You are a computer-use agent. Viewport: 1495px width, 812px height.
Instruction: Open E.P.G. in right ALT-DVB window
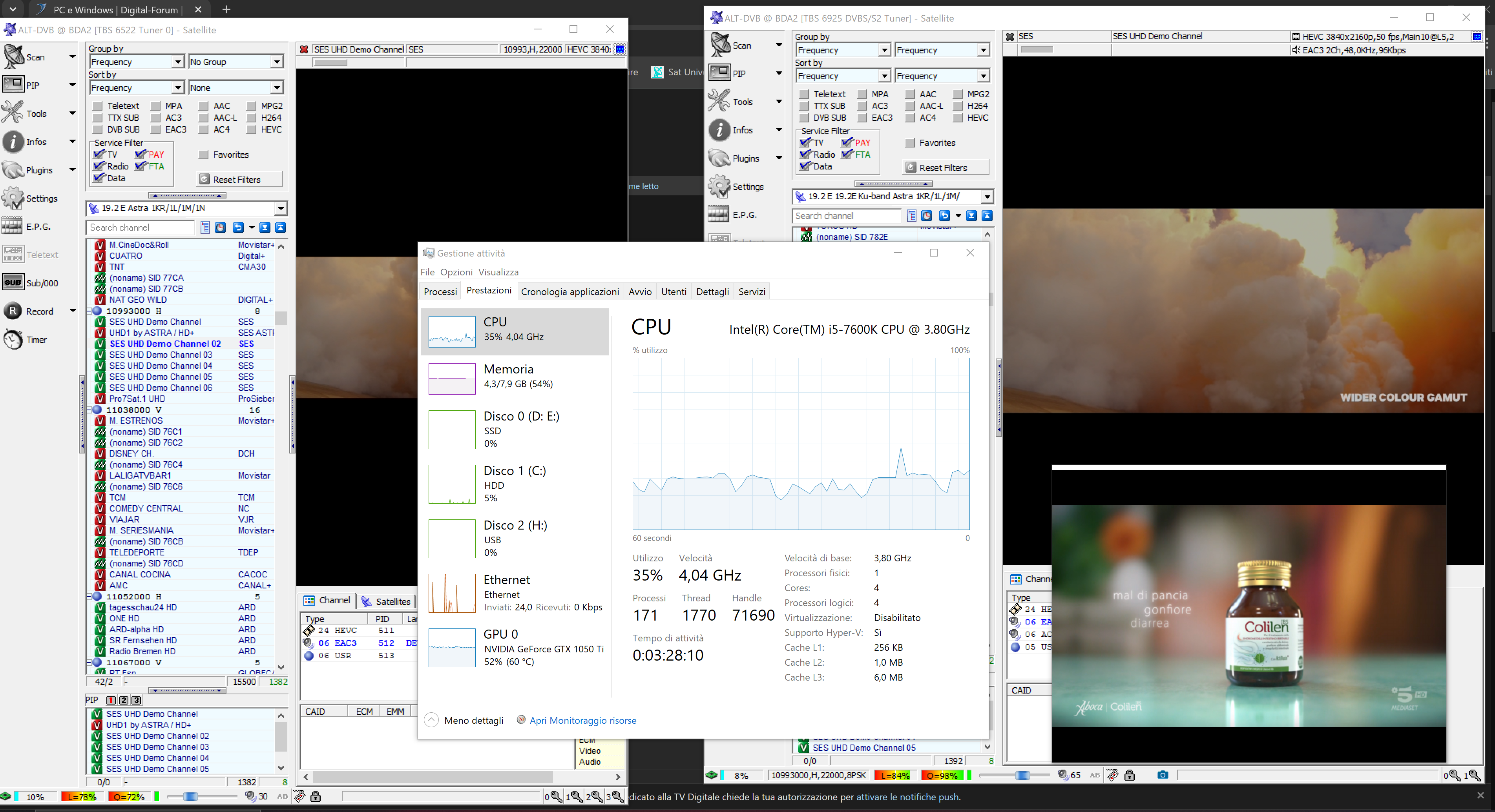732,215
